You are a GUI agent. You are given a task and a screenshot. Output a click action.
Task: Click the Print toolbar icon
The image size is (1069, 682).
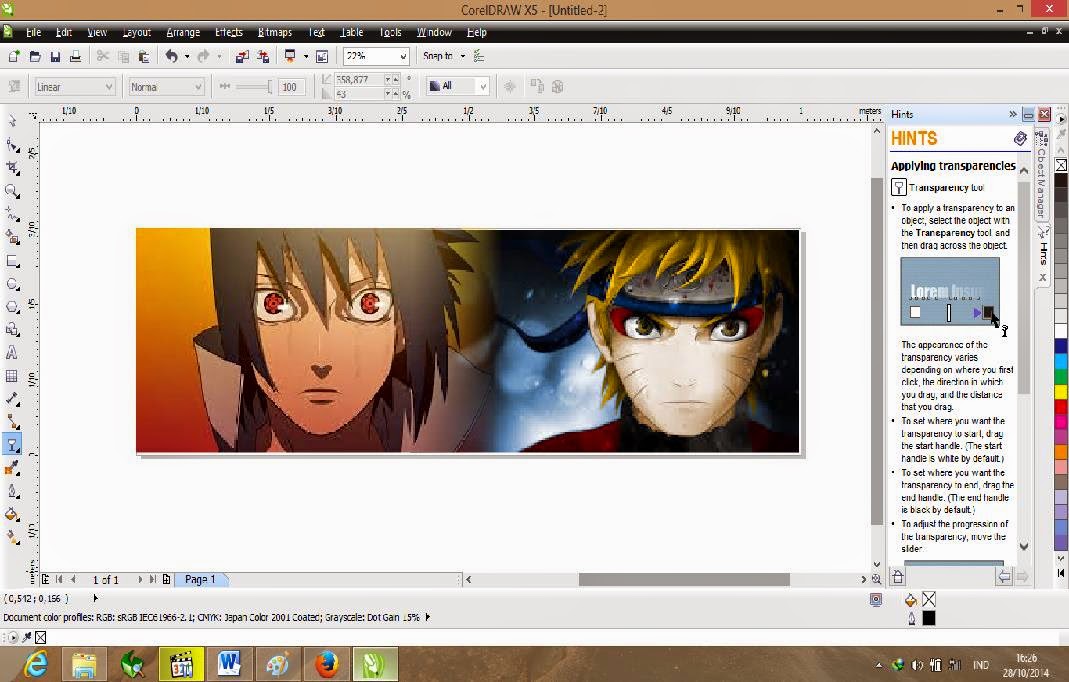click(x=76, y=57)
